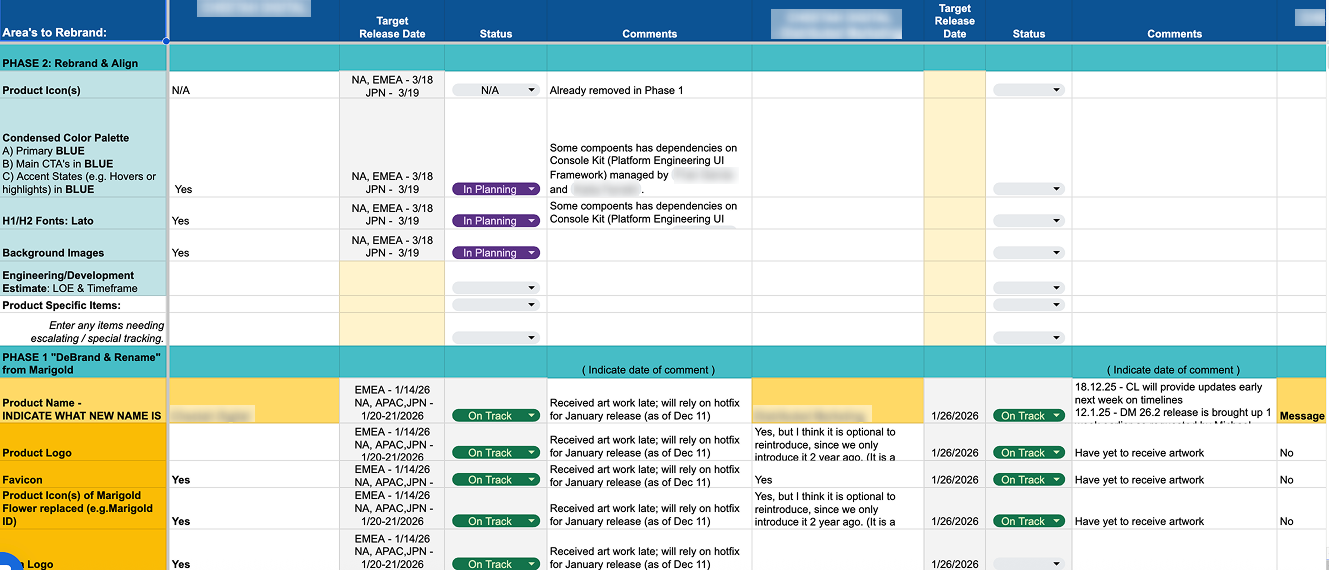Click the "Message" cell at the right edge
Screen dimensions: 1329x570
point(1301,416)
